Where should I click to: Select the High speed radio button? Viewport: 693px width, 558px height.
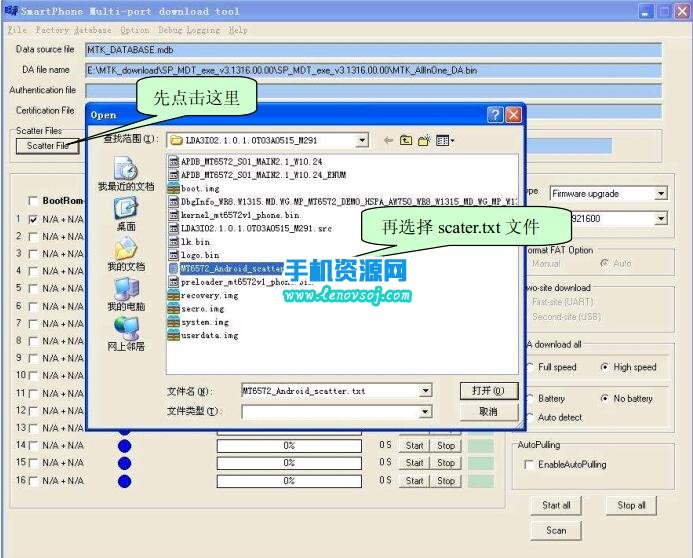pyautogui.click(x=605, y=367)
